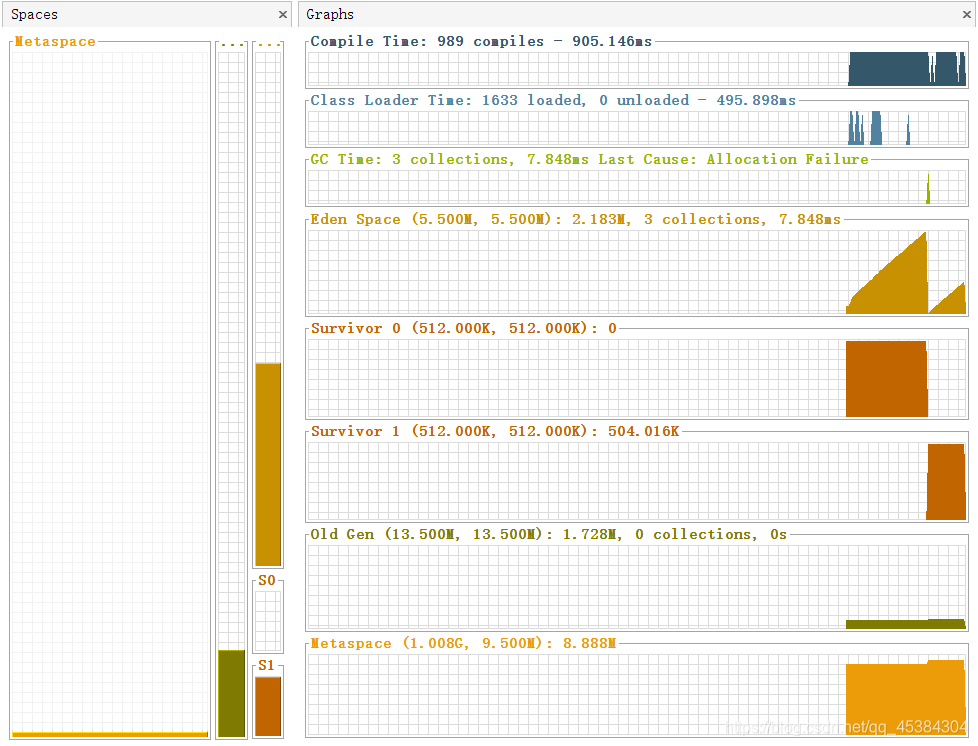This screenshot has width=978, height=746.
Task: Click the Class Loader Time graph title
Action: (x=553, y=100)
